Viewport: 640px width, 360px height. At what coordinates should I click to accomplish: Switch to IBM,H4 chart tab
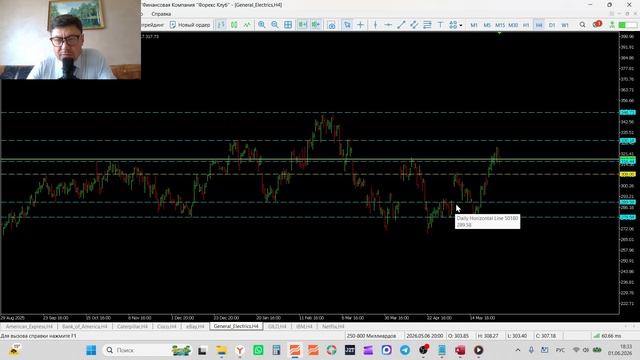[x=304, y=327]
